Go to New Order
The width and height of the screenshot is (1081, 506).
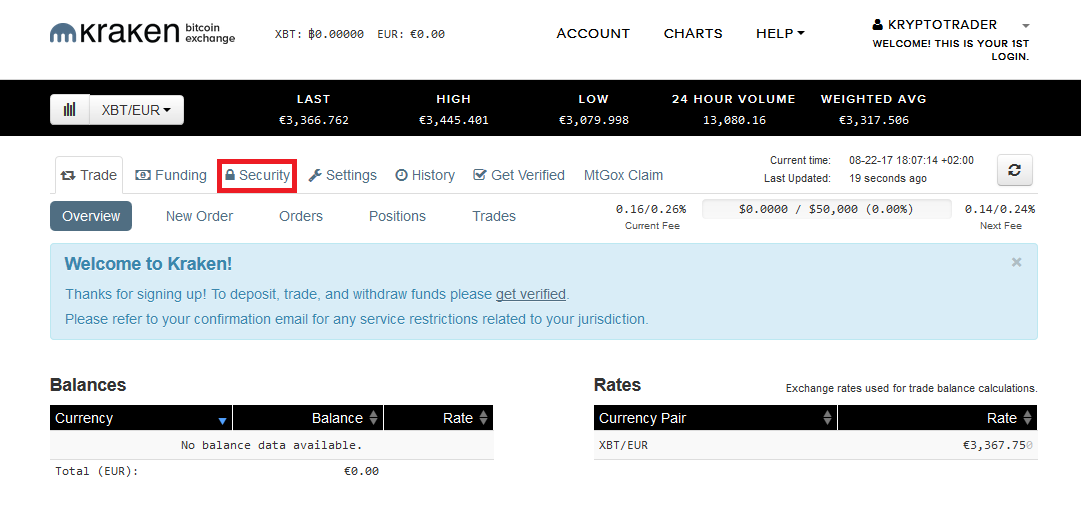[x=199, y=216]
